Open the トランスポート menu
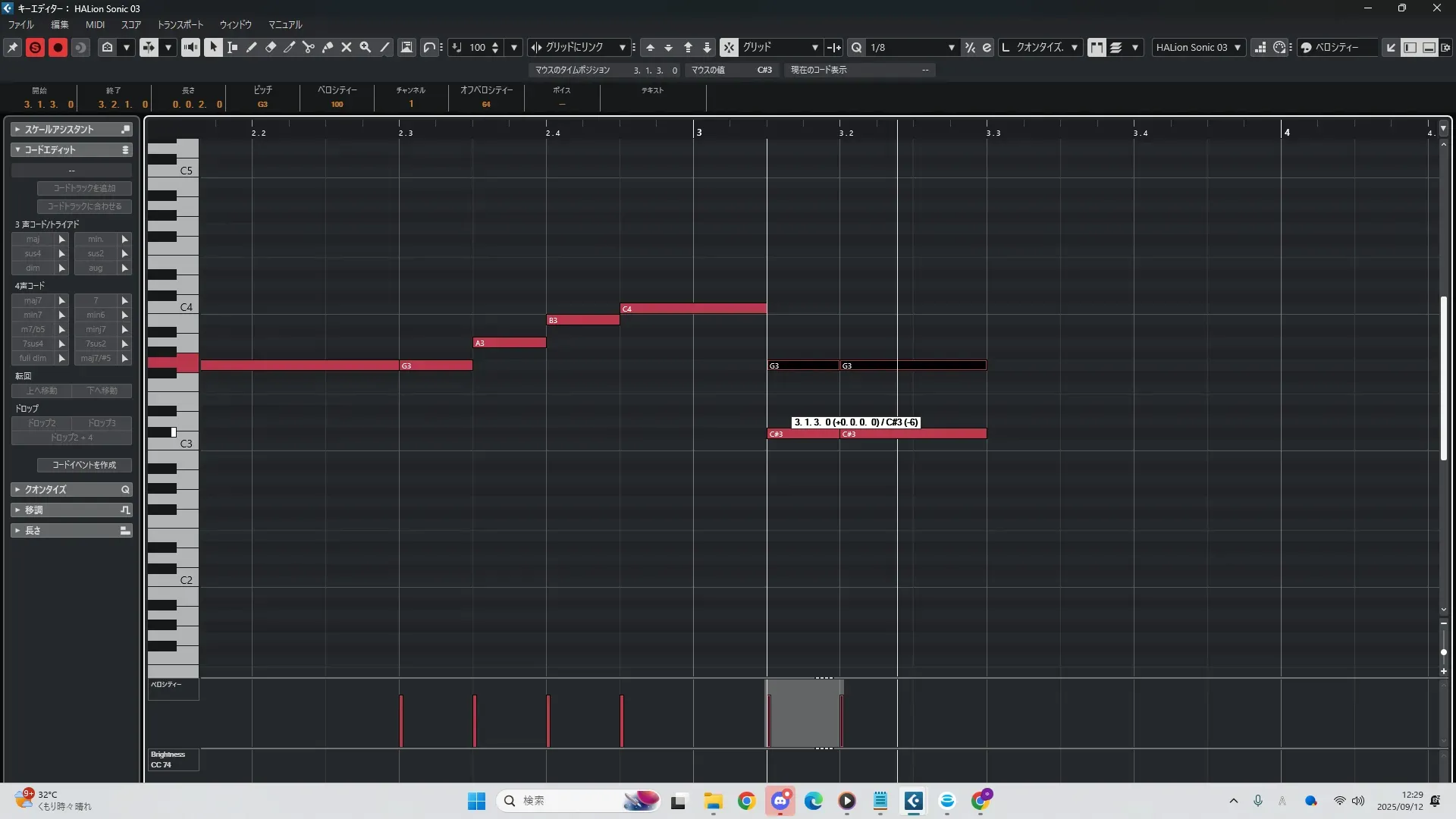This screenshot has width=1456, height=819. (x=180, y=24)
